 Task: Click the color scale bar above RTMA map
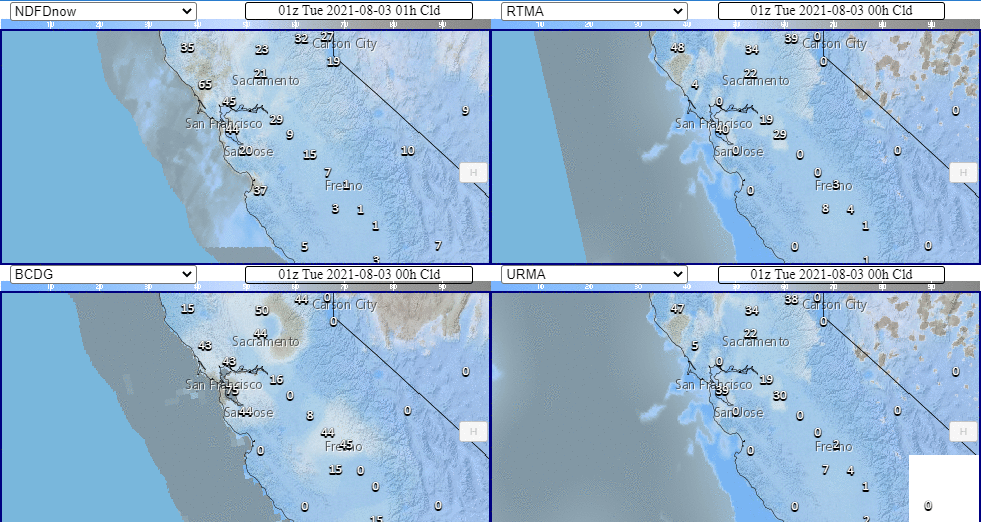735,24
